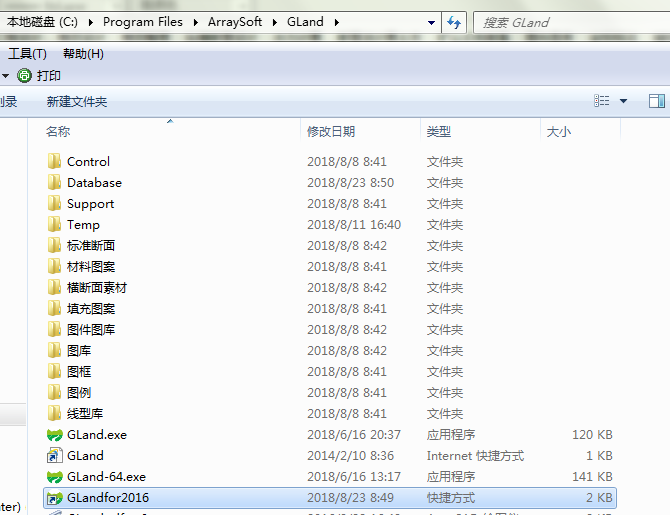The width and height of the screenshot is (670, 515).
Task: Click the GLandfor2016 shortcut icon
Action: tap(54, 498)
